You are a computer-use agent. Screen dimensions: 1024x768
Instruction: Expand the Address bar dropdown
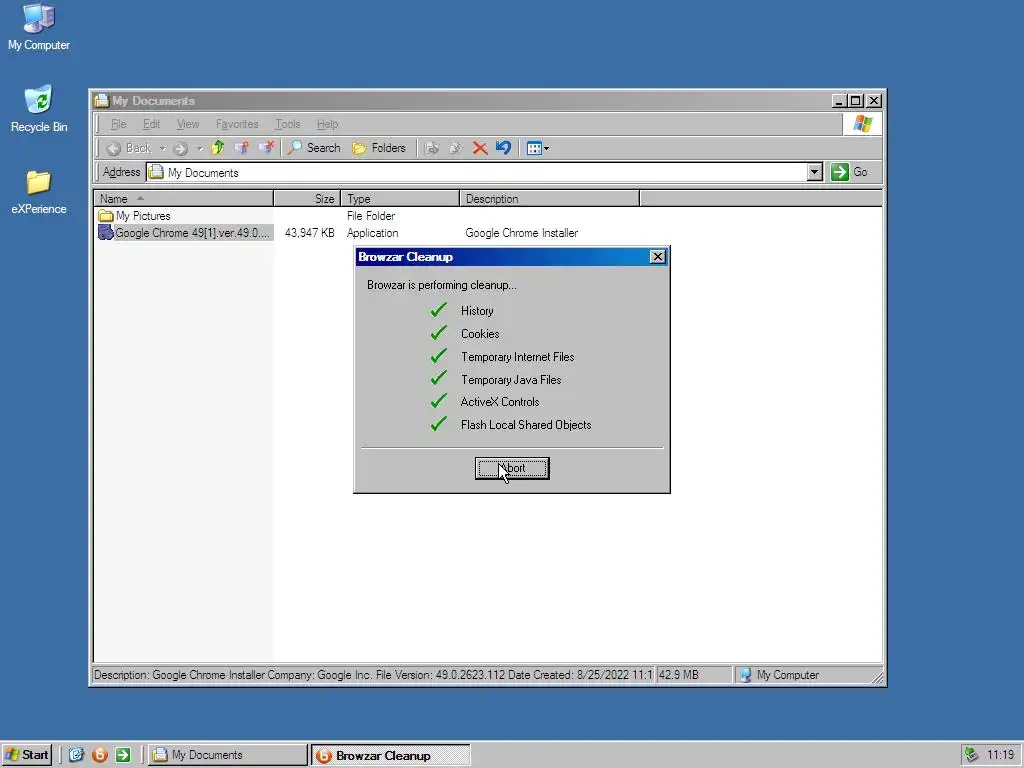pos(814,172)
